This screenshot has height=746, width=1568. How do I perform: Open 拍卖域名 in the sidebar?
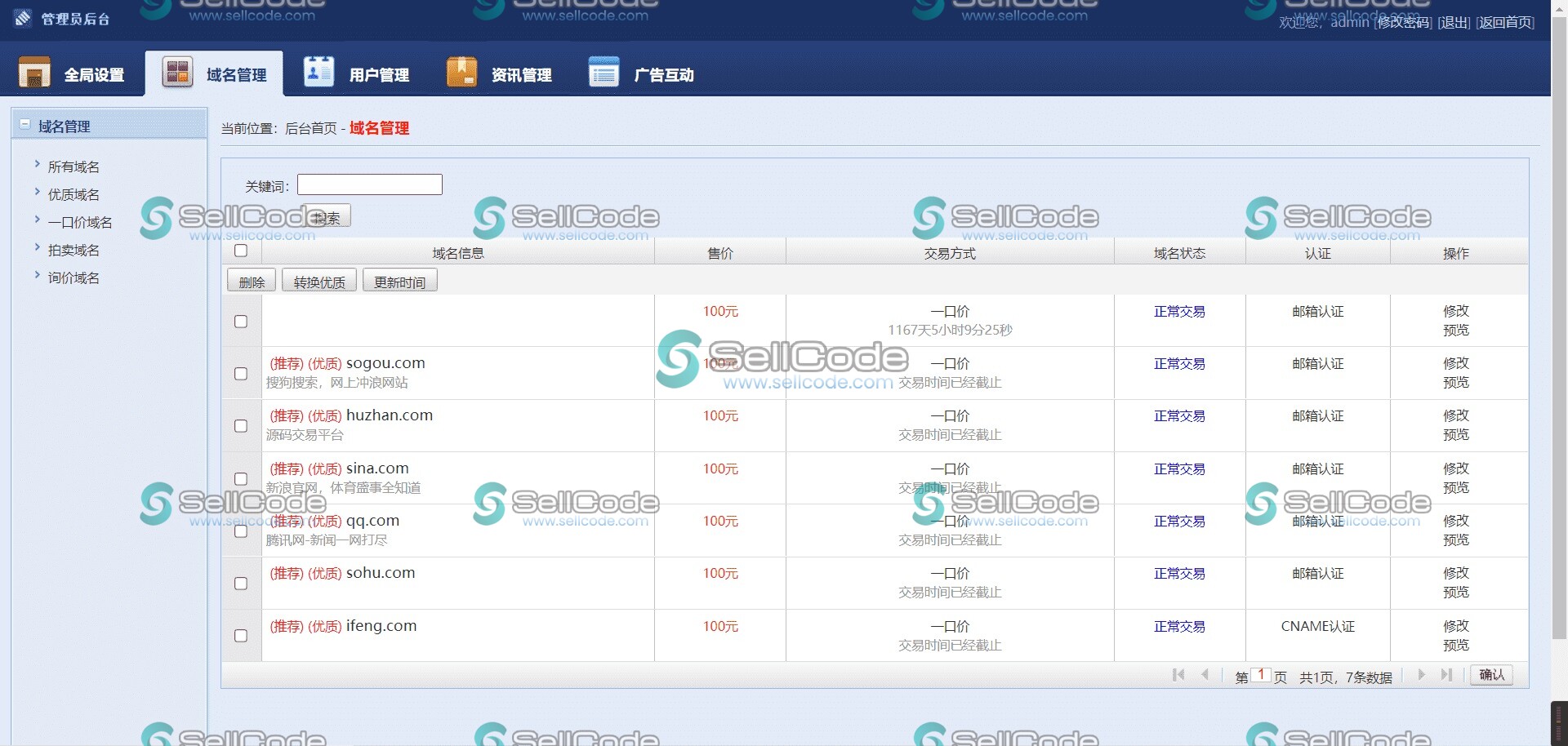click(x=73, y=251)
